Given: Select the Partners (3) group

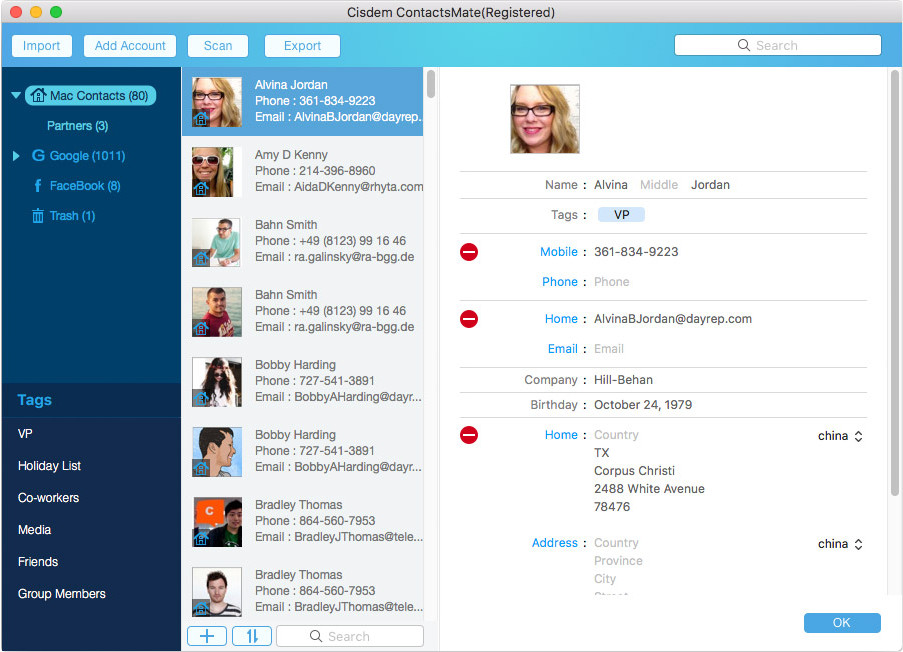Looking at the screenshot, I should (77, 126).
